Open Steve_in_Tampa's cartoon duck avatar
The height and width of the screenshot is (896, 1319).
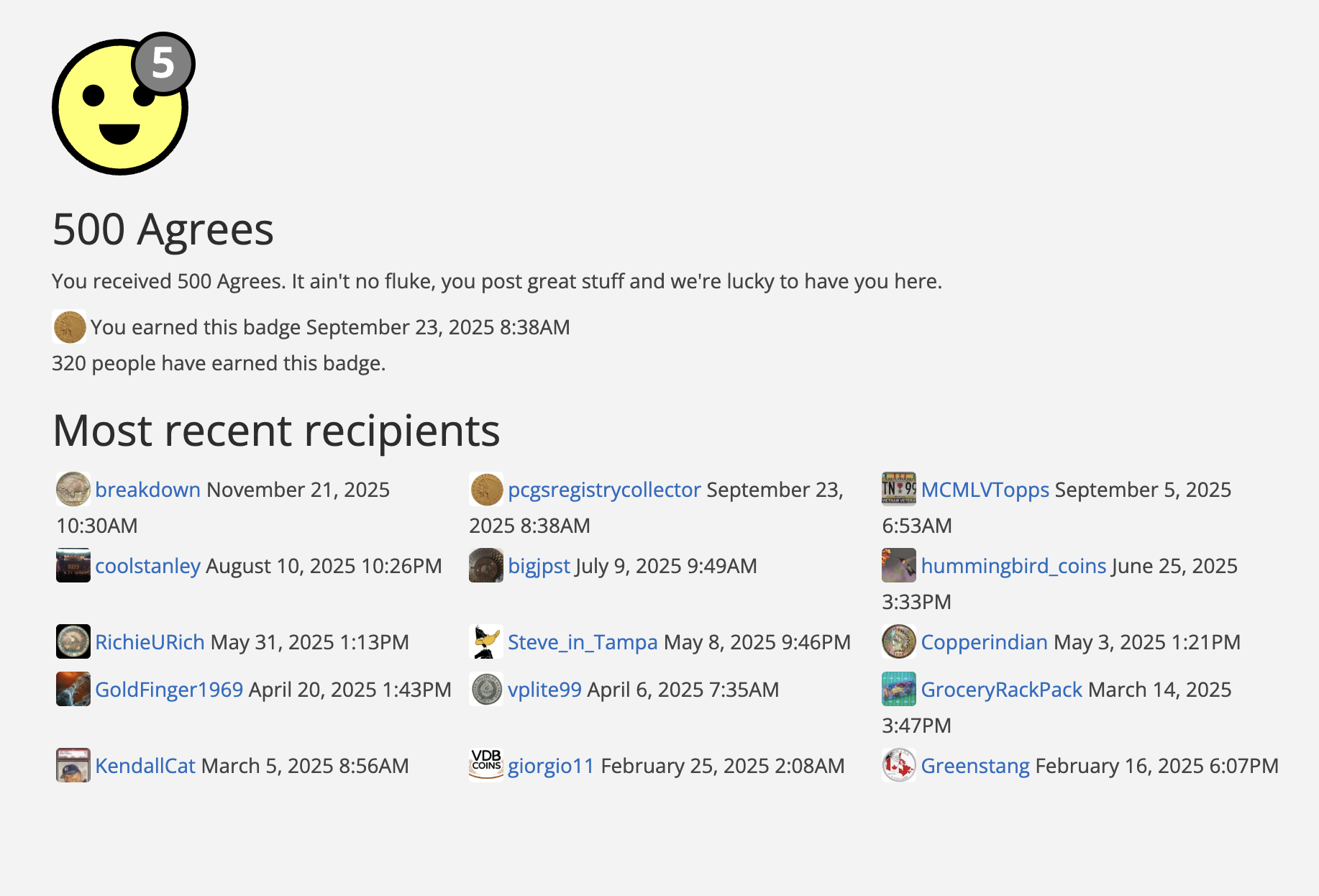[486, 641]
